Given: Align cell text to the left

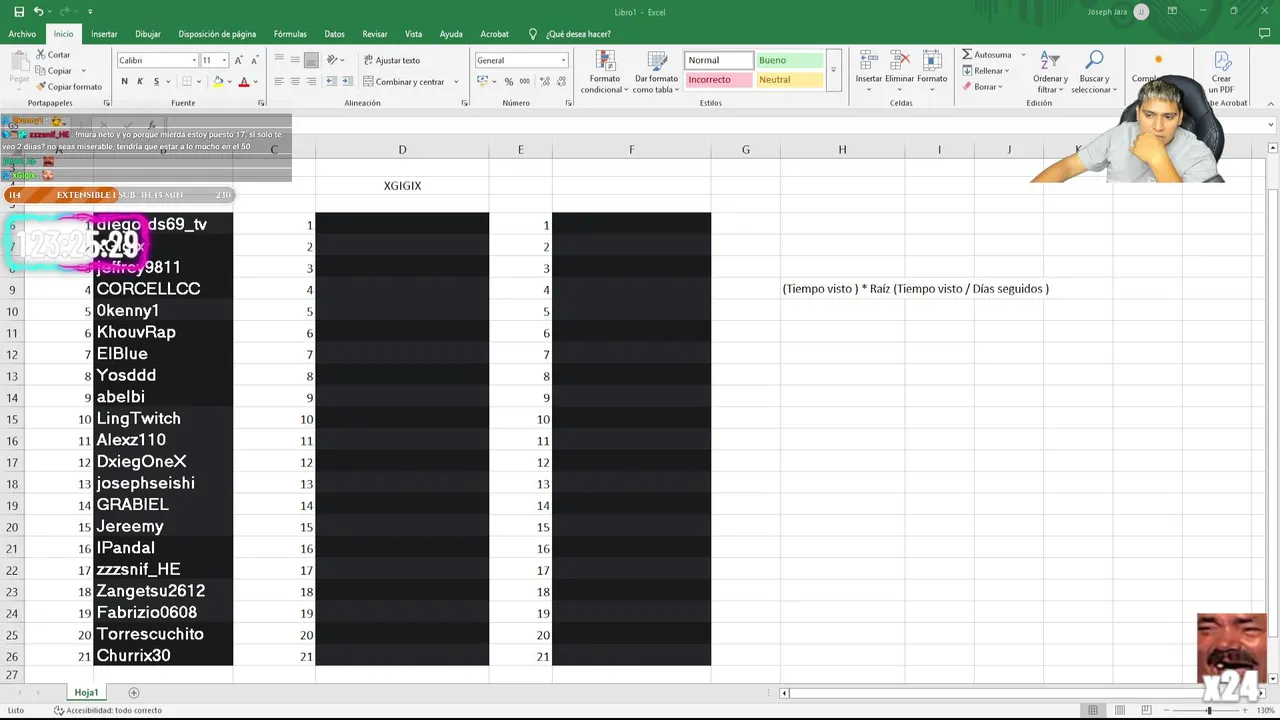Looking at the screenshot, I should (279, 82).
